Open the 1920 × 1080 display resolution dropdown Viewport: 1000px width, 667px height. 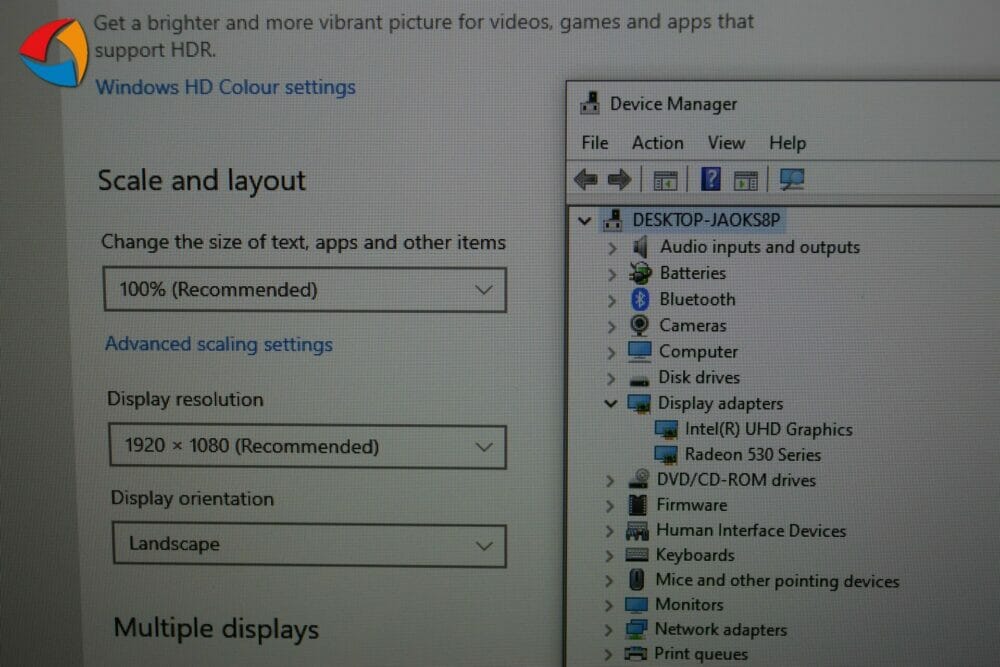(307, 446)
